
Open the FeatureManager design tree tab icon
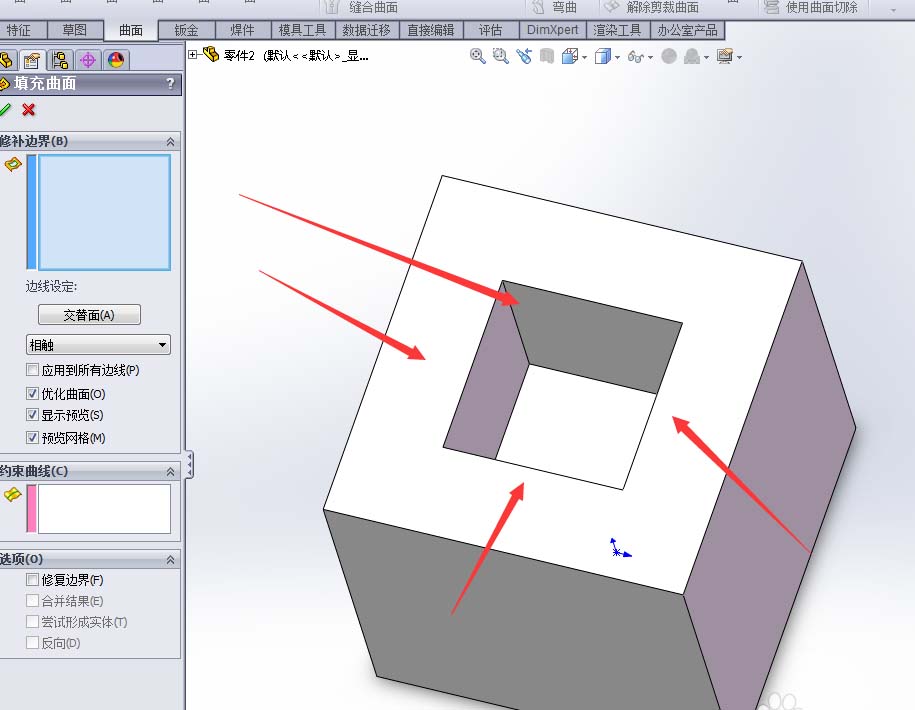pyautogui.click(x=6, y=60)
